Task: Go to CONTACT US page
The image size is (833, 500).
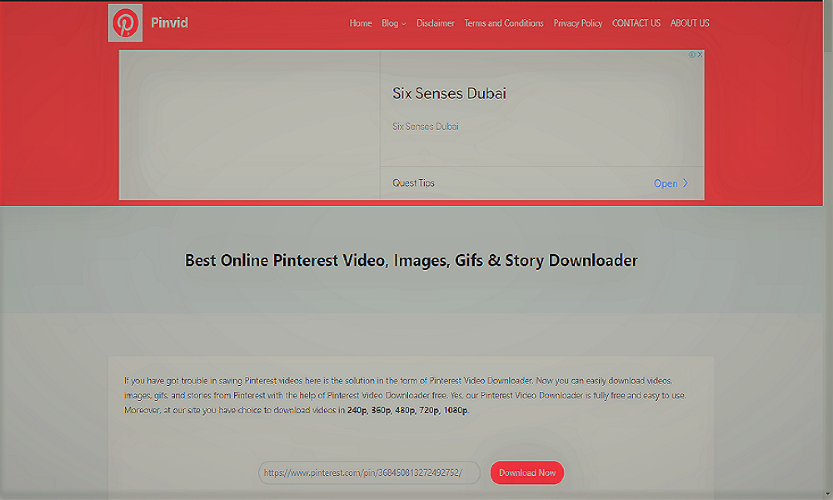Action: [636, 23]
